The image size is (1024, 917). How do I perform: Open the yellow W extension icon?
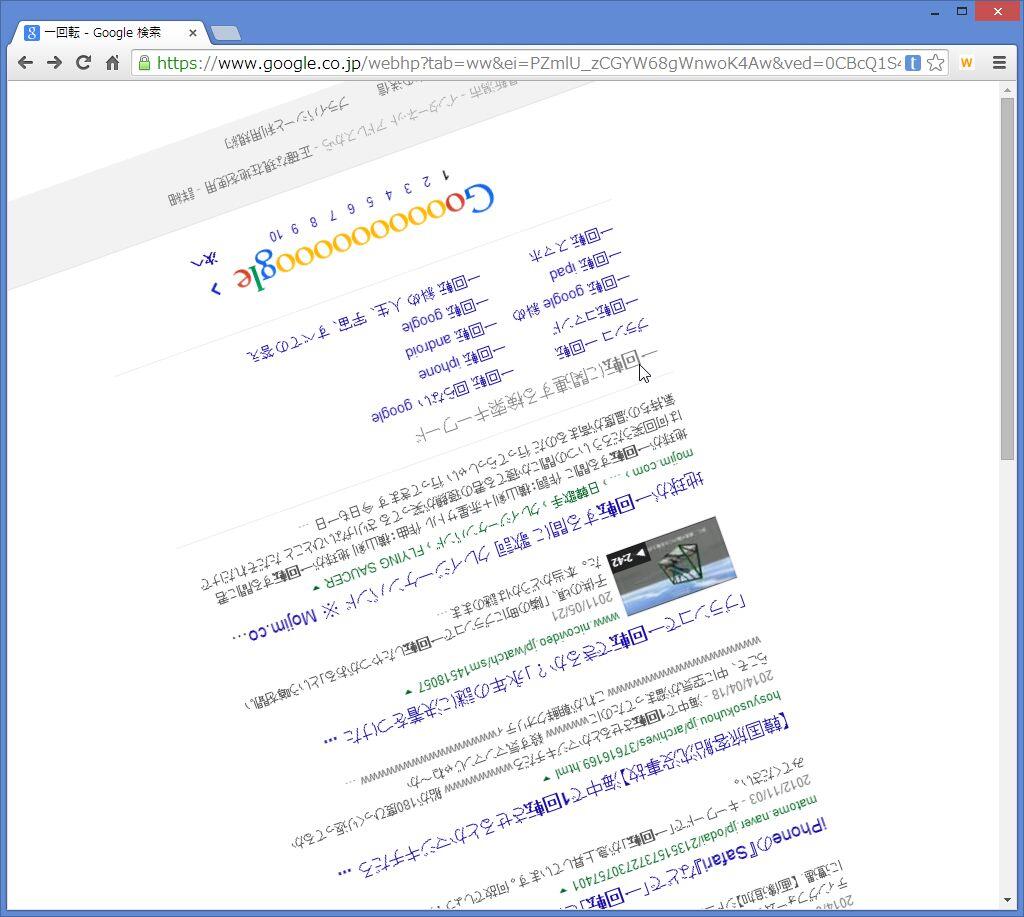(x=967, y=63)
